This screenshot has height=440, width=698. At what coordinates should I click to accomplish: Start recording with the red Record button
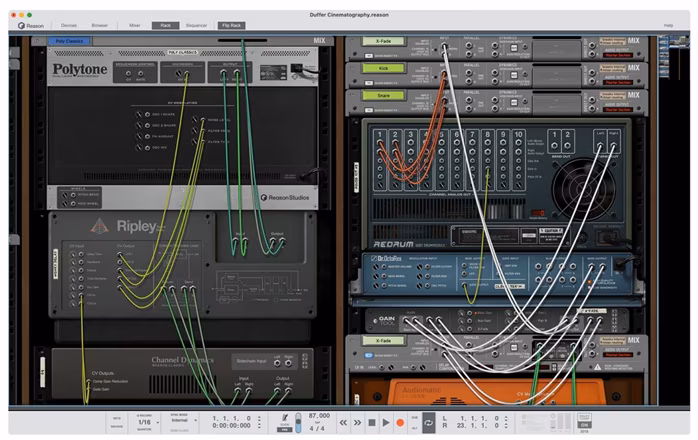click(x=400, y=423)
